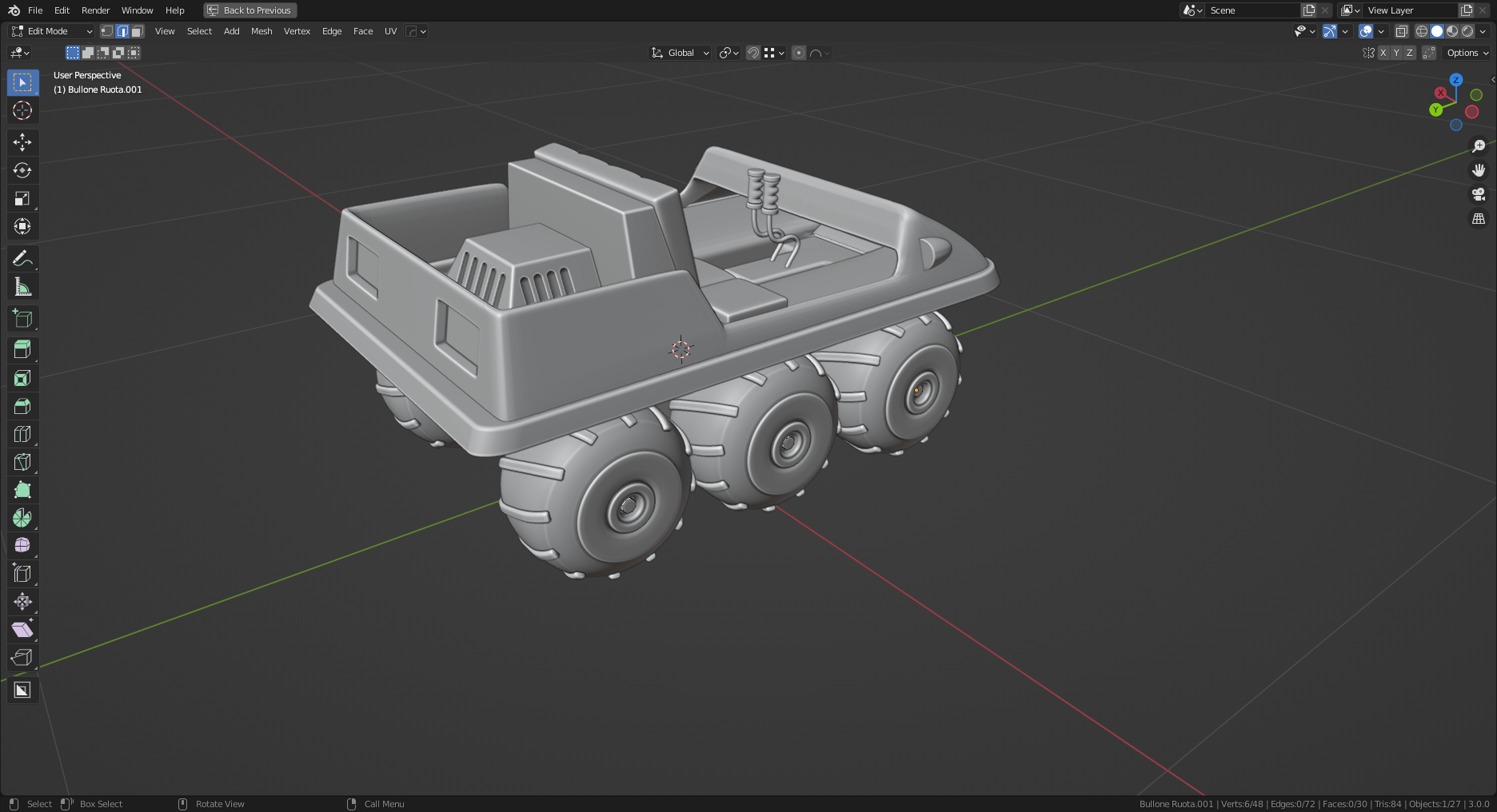Image resolution: width=1497 pixels, height=812 pixels.
Task: Click the zoom view magnifier icon
Action: pyautogui.click(x=1479, y=146)
